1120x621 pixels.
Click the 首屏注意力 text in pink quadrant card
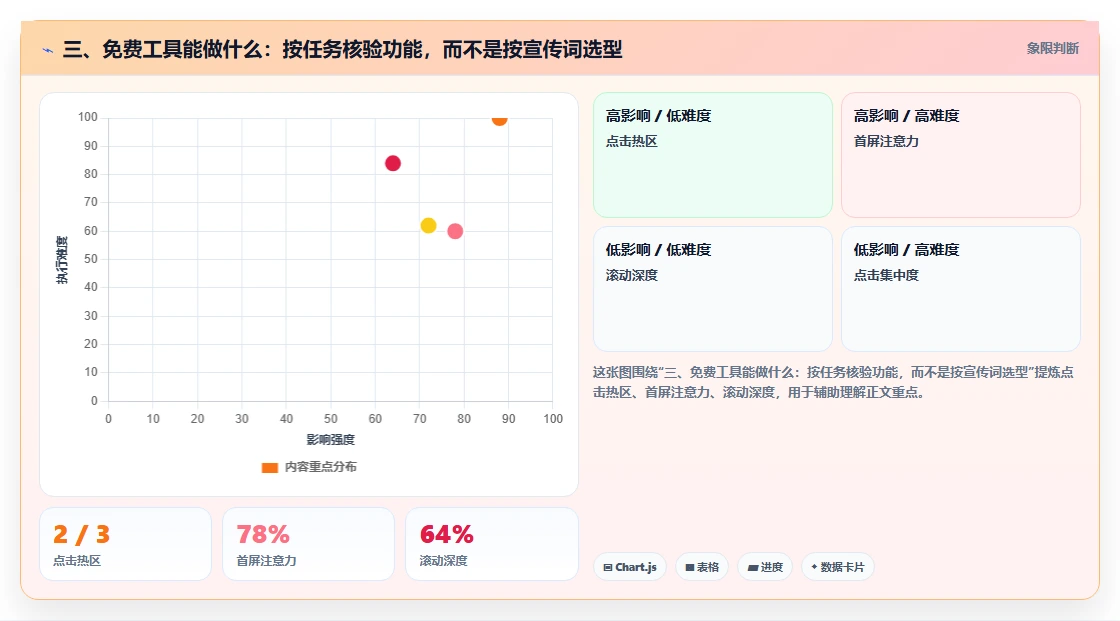point(886,141)
